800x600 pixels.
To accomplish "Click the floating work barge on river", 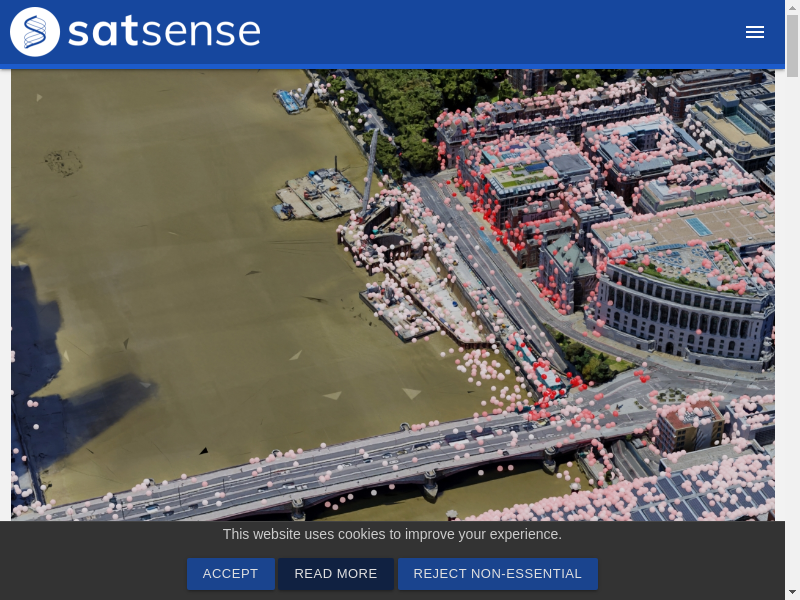I will [x=320, y=195].
